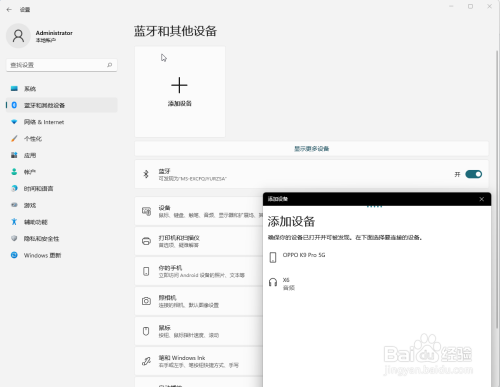
Task: Open the 系统 section in the sidebar
Action: [x=62, y=89]
